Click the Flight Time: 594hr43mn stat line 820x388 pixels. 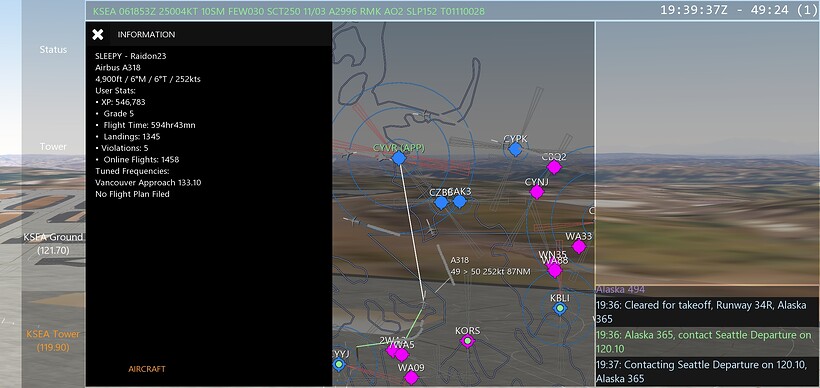click(145, 125)
